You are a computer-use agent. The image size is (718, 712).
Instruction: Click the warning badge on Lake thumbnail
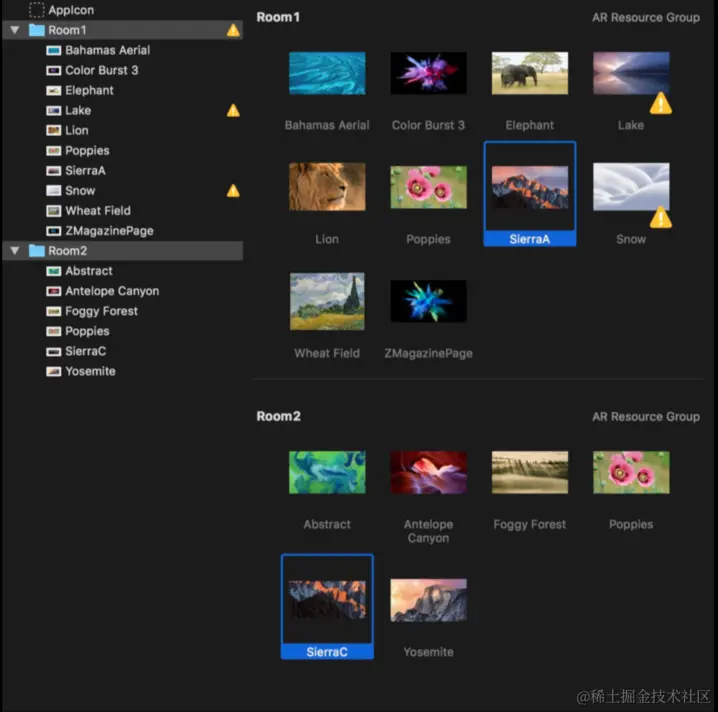tap(661, 103)
